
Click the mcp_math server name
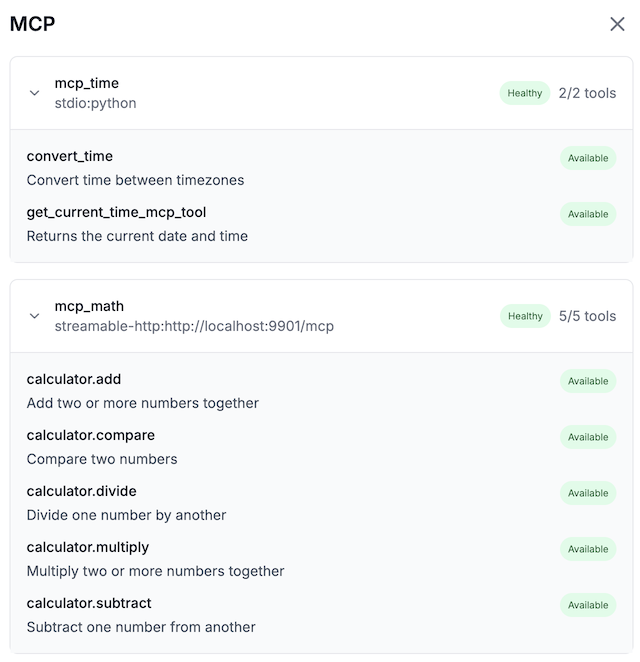[89, 306]
